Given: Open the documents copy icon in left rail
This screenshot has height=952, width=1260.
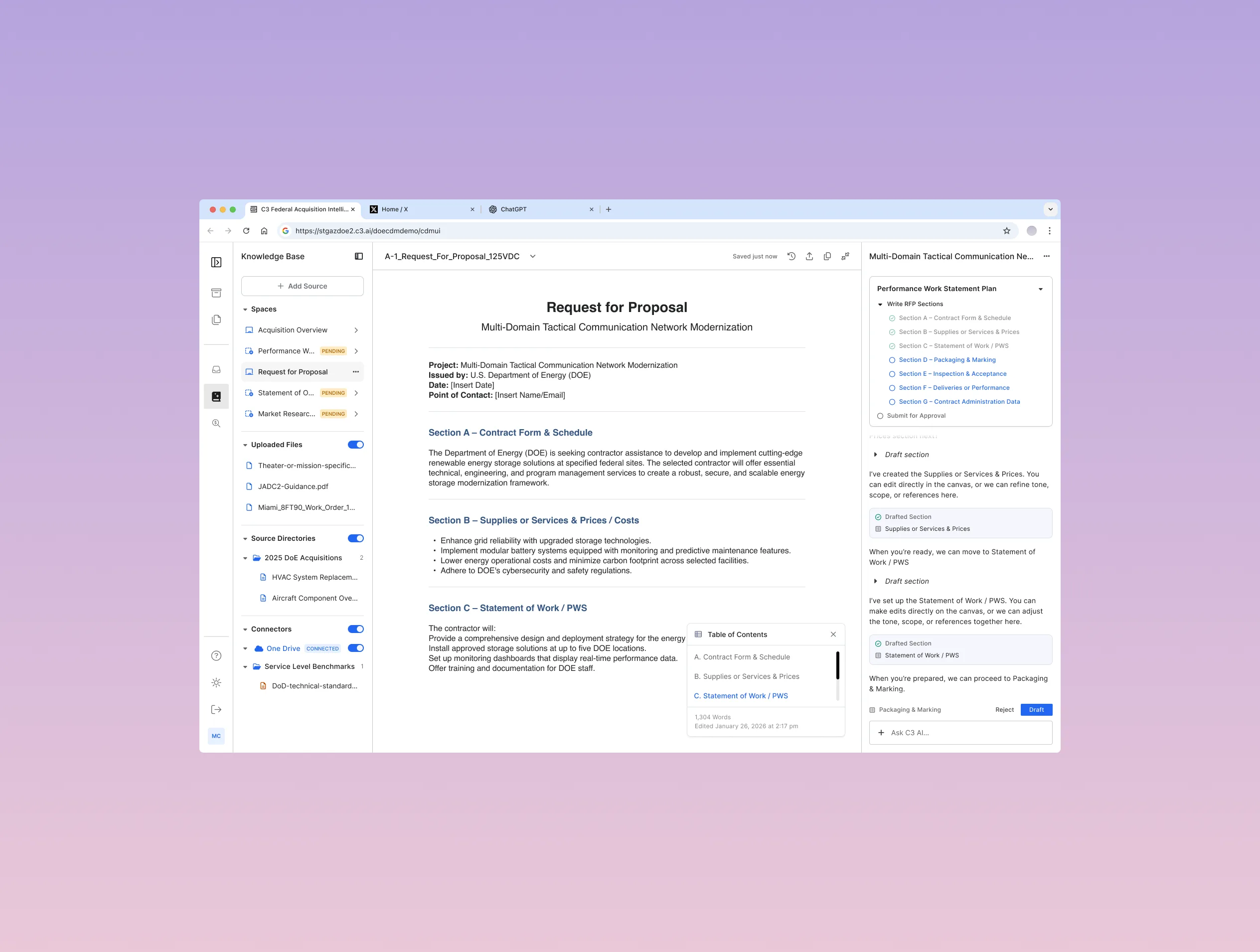Looking at the screenshot, I should coord(216,319).
